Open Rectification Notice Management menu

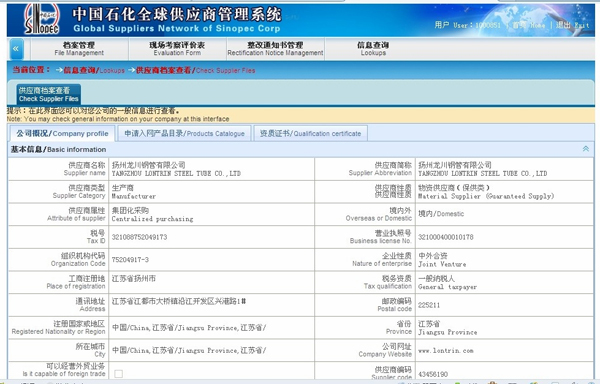pos(275,49)
